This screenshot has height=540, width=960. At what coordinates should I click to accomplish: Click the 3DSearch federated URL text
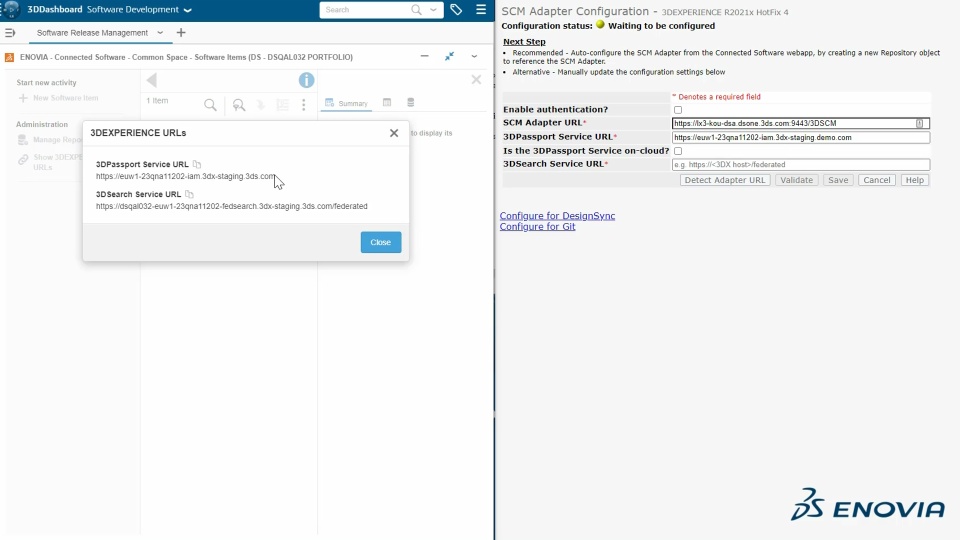tap(231, 206)
